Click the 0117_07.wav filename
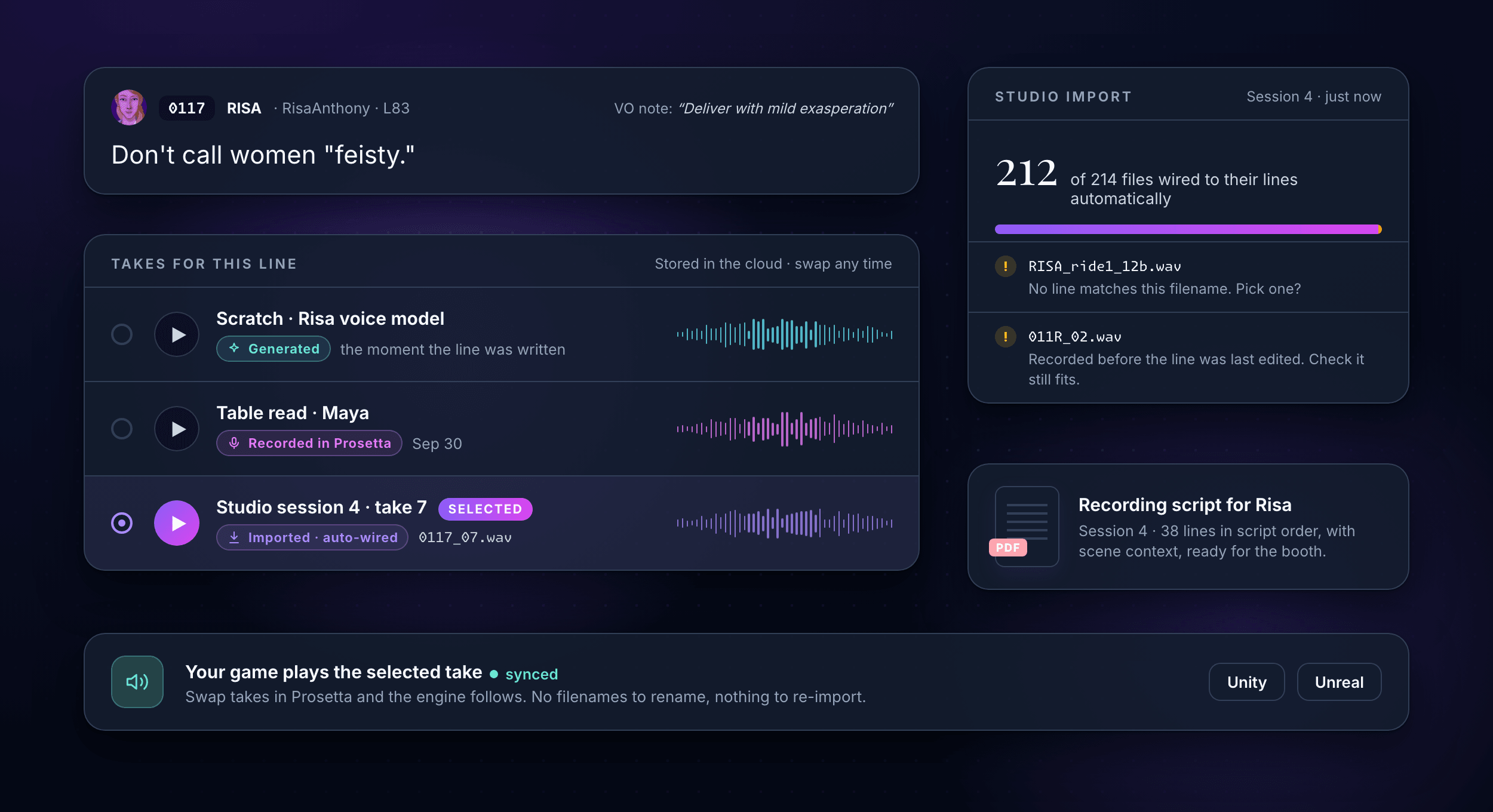The height and width of the screenshot is (812, 1493). pyautogui.click(x=465, y=537)
